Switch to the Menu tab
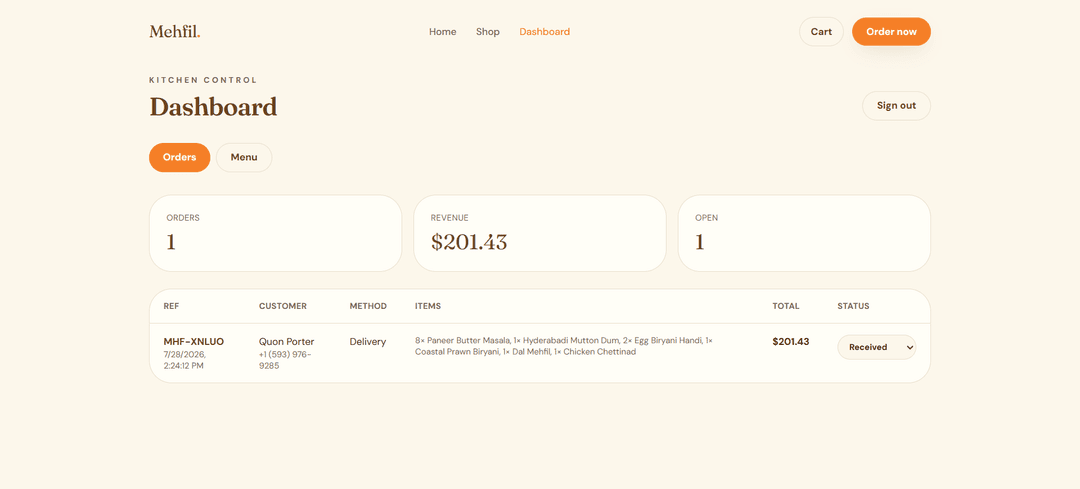The width and height of the screenshot is (1080, 489). pyautogui.click(x=244, y=158)
